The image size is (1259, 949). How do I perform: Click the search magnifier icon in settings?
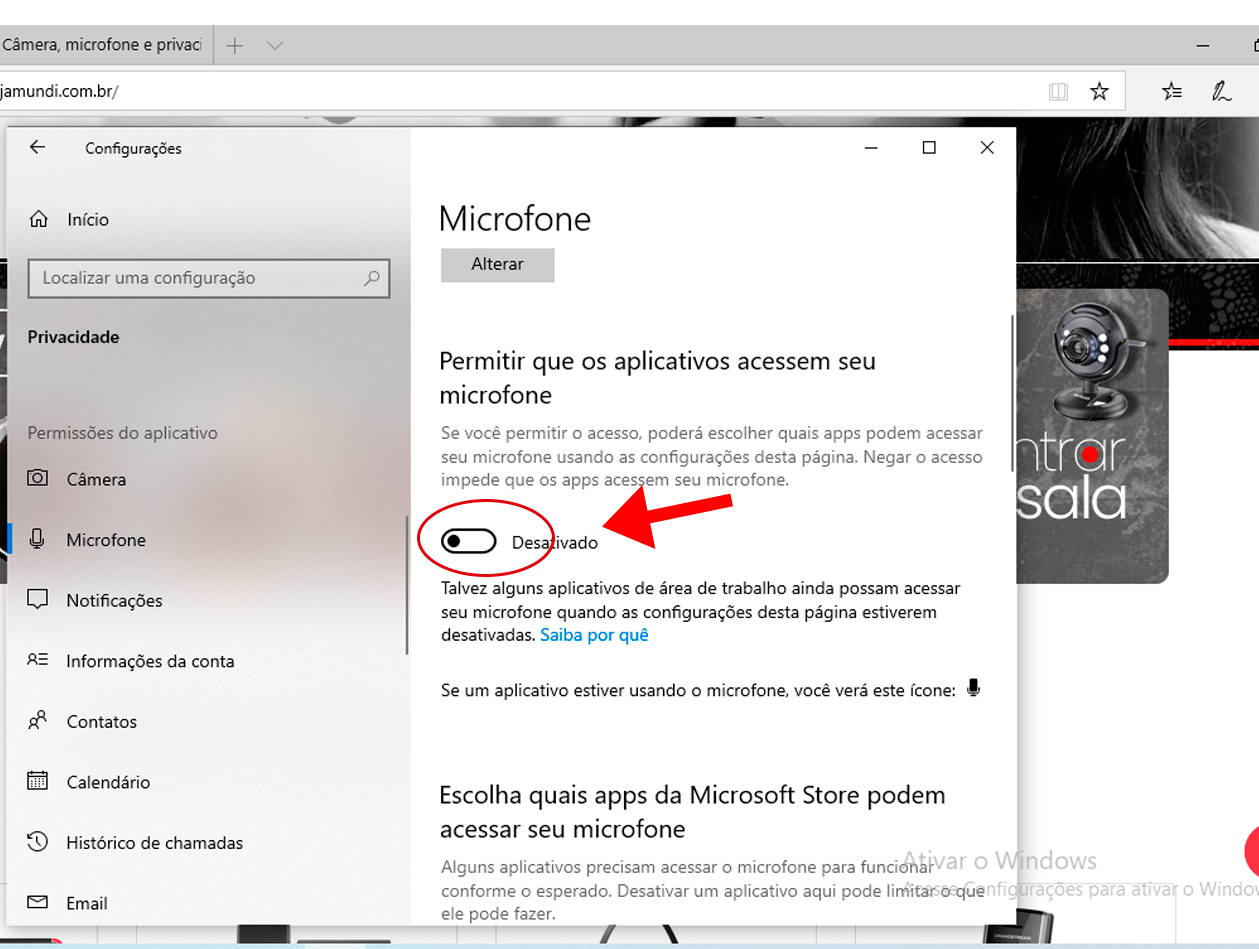(372, 278)
